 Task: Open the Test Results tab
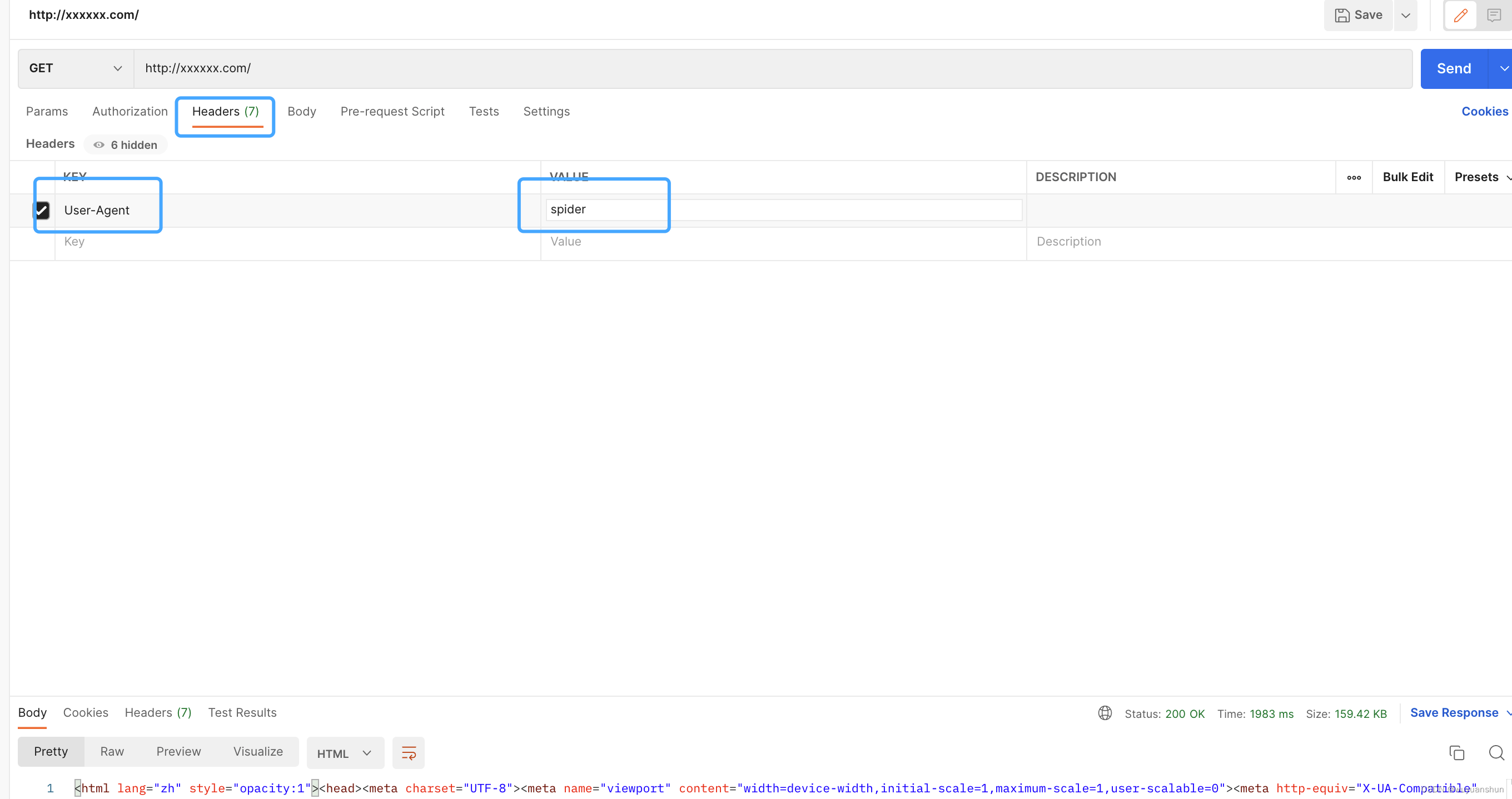point(242,713)
